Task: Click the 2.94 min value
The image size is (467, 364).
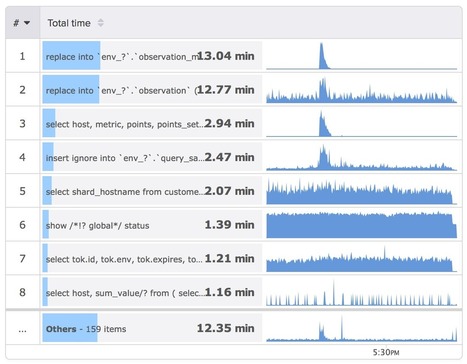Action: (x=229, y=123)
